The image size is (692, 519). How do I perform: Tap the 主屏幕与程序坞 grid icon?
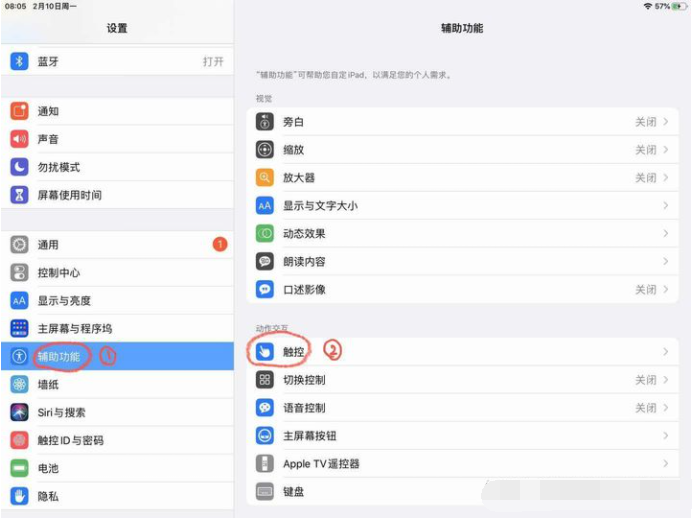(19, 328)
